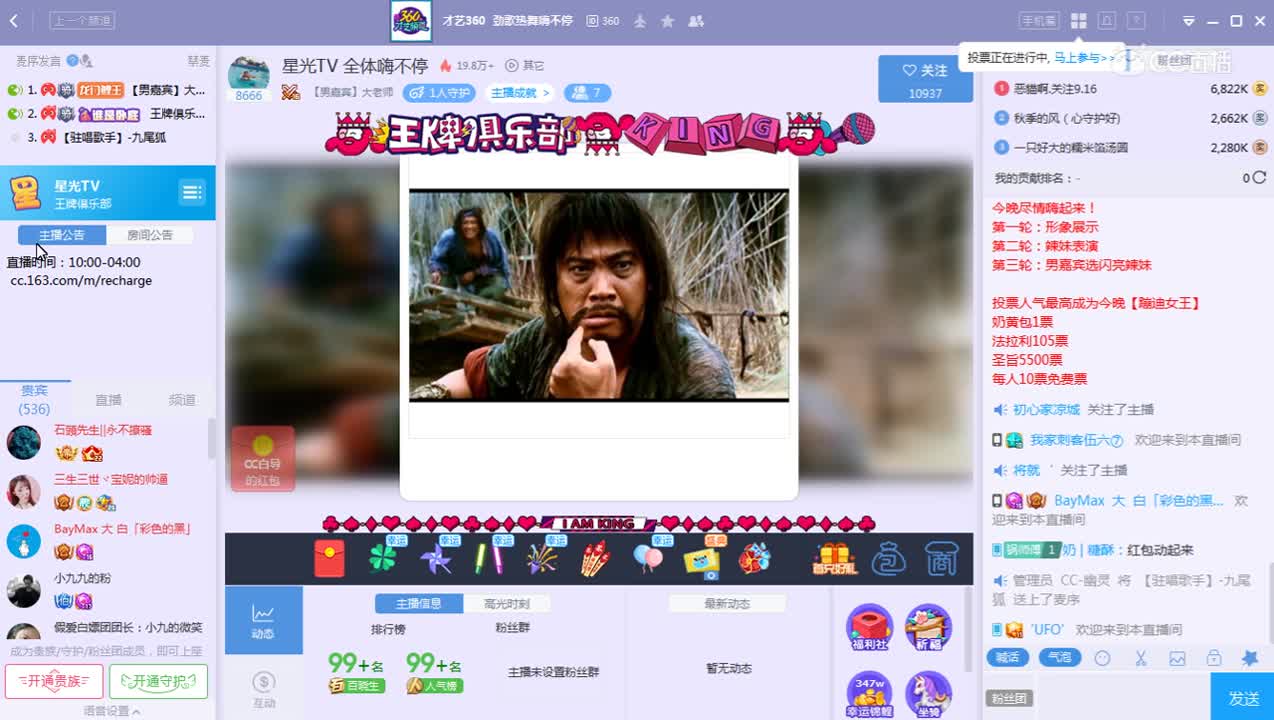Image resolution: width=1274 pixels, height=720 pixels.
Task: Open the 祈福 blessing icon
Action: pyautogui.click(x=928, y=628)
